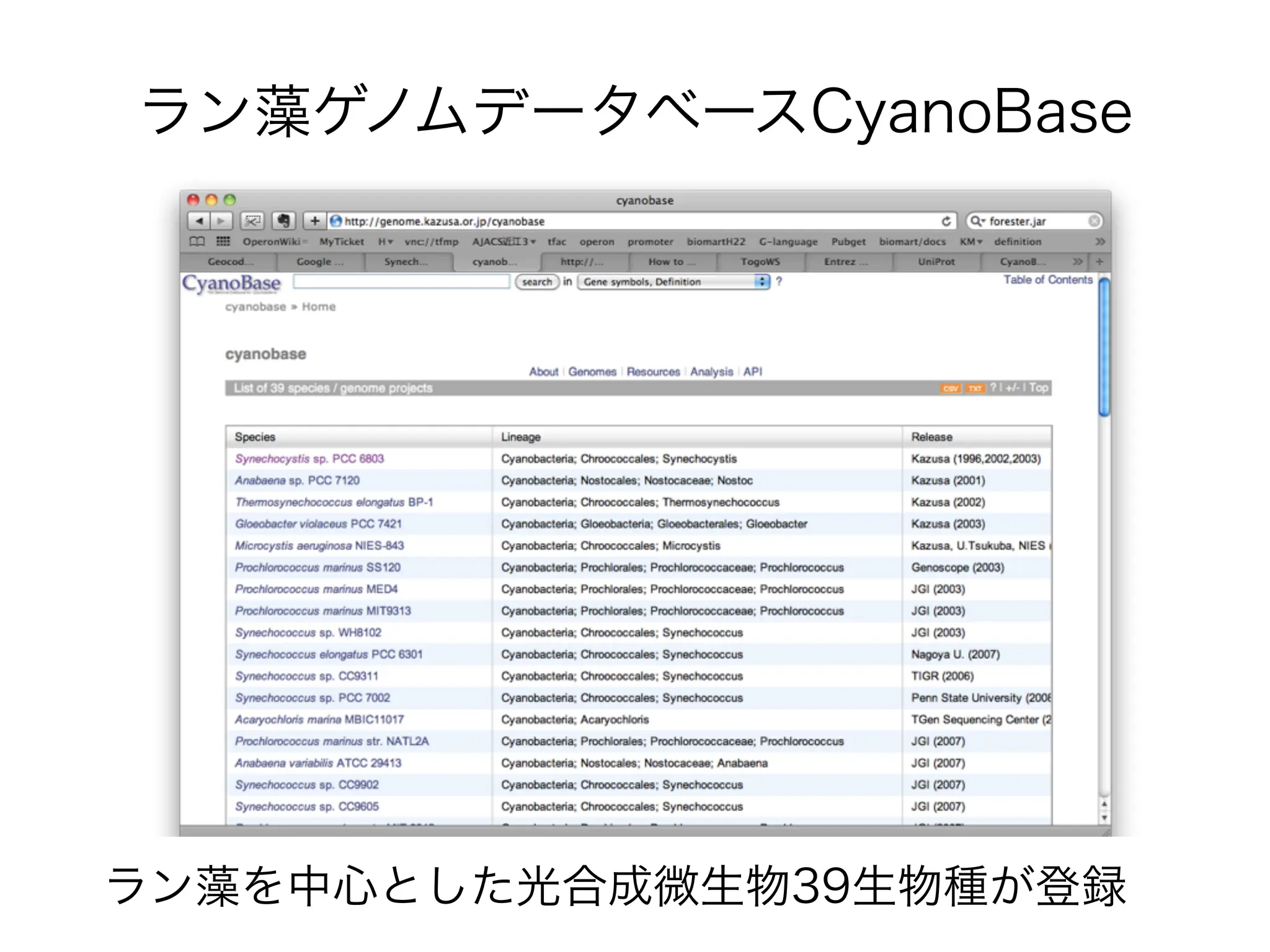Open the Pubget bookmark
The width and height of the screenshot is (1270, 952).
click(x=848, y=242)
